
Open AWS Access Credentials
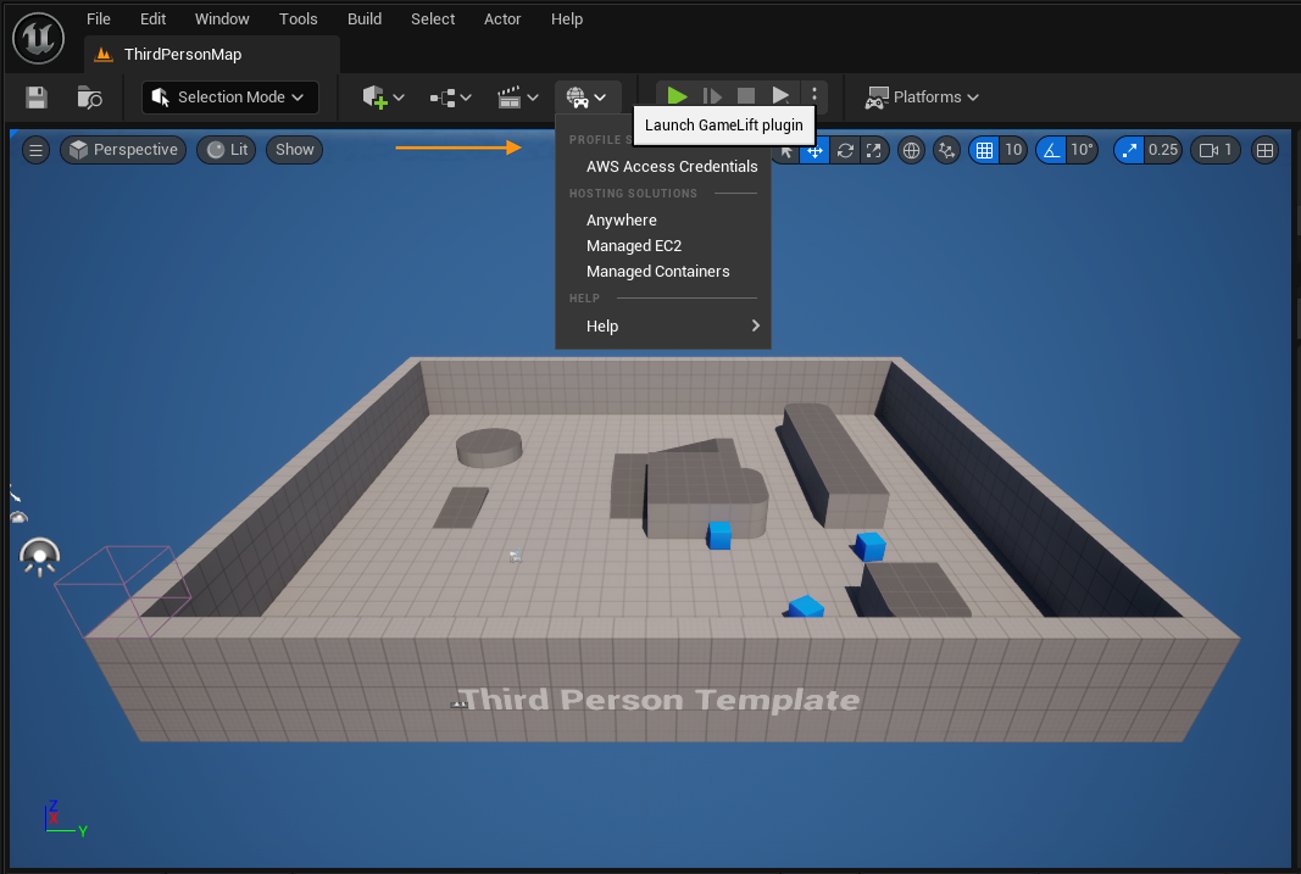click(x=671, y=166)
